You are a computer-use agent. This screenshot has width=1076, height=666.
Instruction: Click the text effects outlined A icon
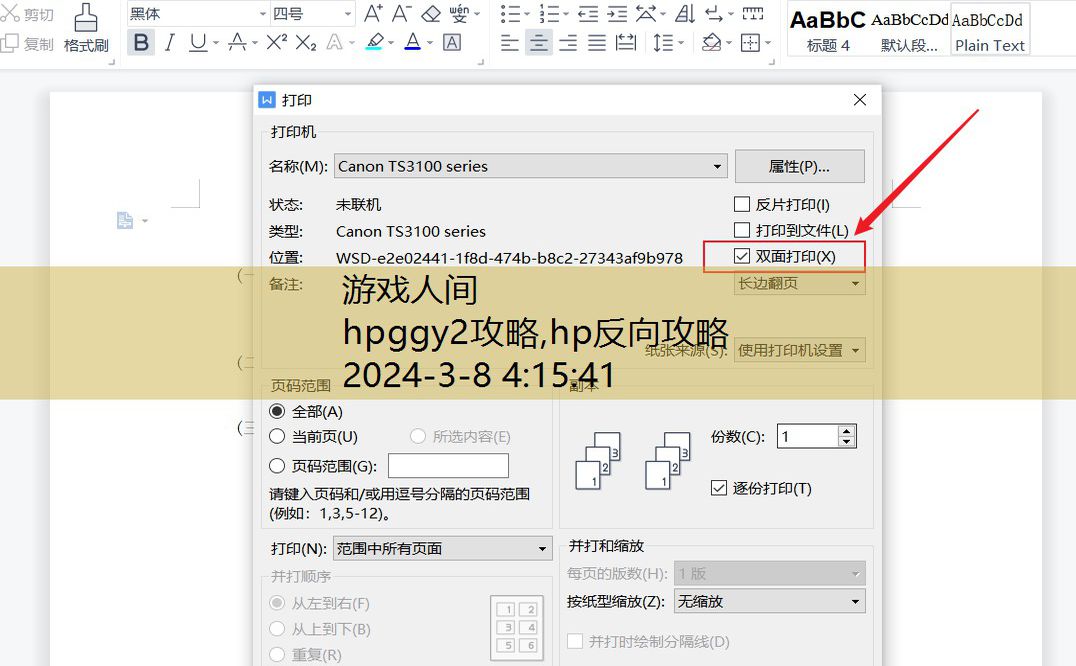point(334,43)
